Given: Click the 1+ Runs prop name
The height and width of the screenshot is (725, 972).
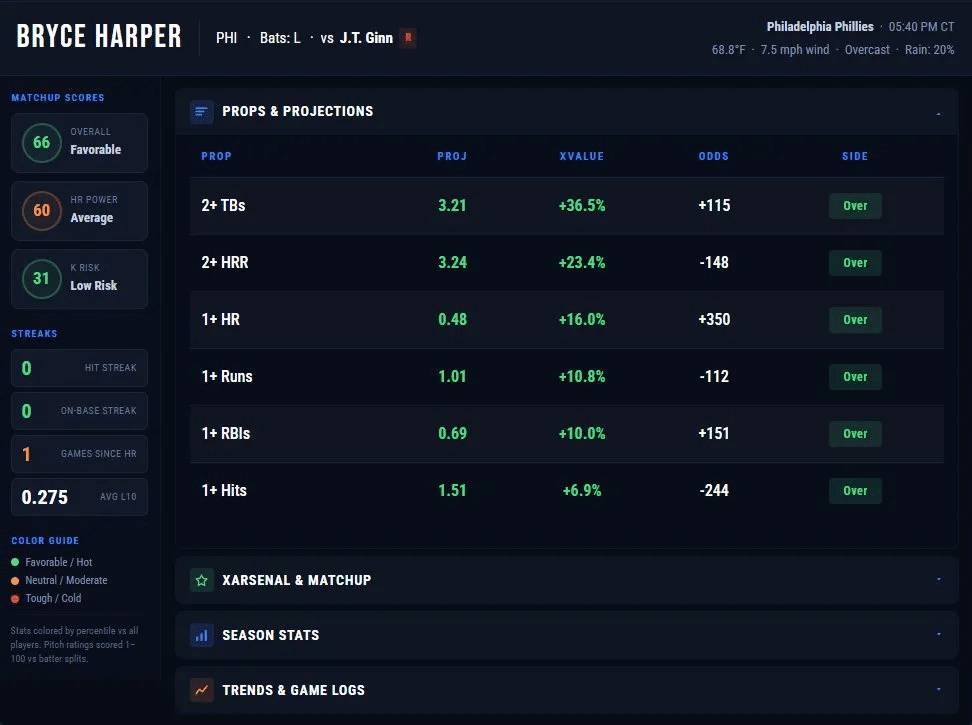Looking at the screenshot, I should click(227, 377).
